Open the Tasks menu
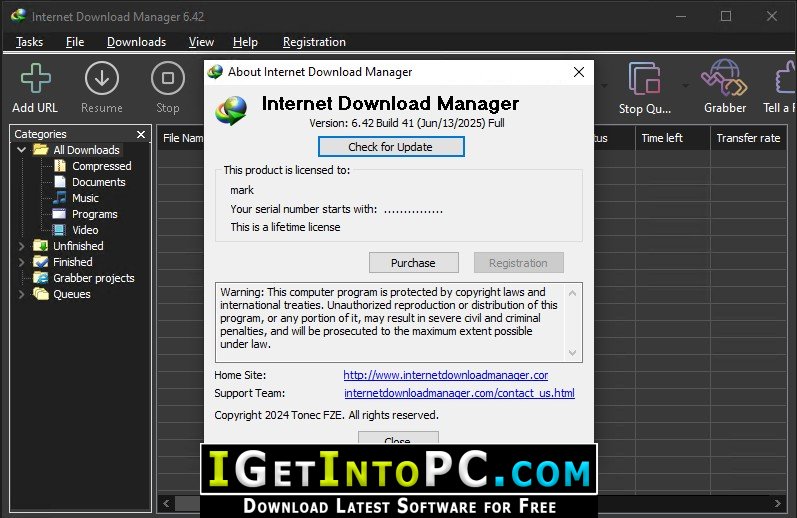The height and width of the screenshot is (518, 797). (x=29, y=42)
